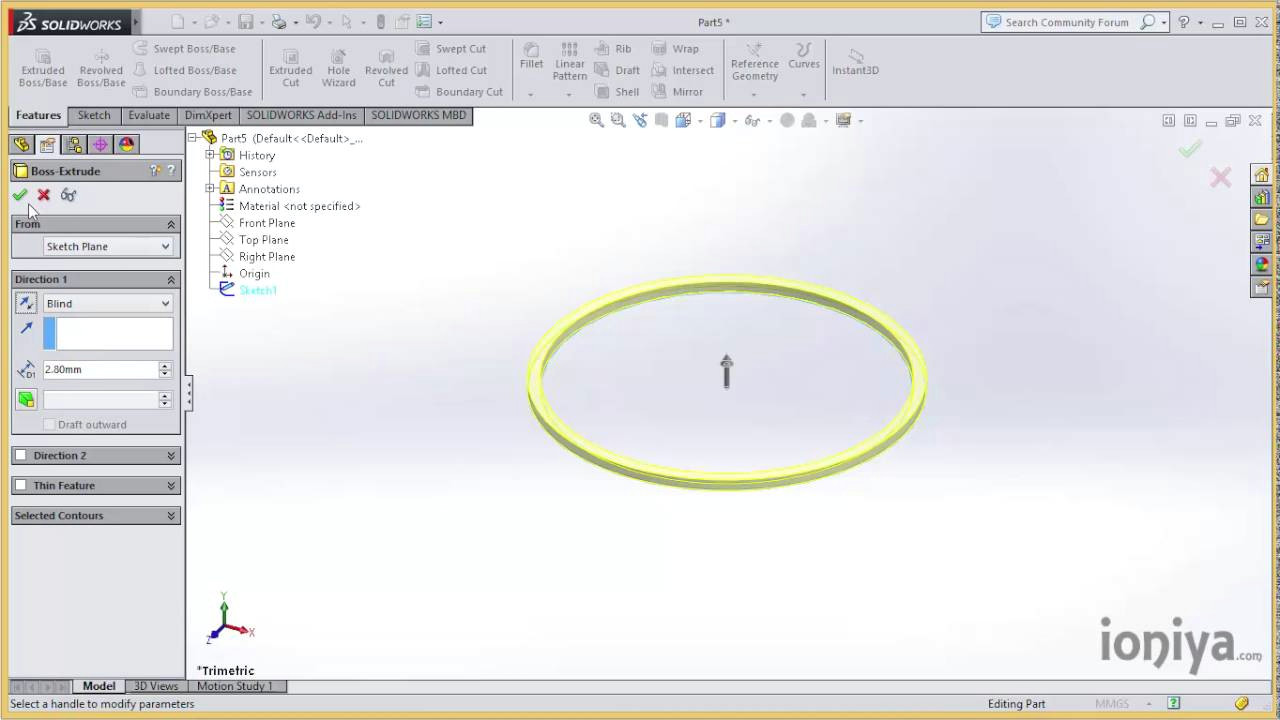Open FeatureManager design tree tab
1280x720 pixels.
pyautogui.click(x=21, y=145)
